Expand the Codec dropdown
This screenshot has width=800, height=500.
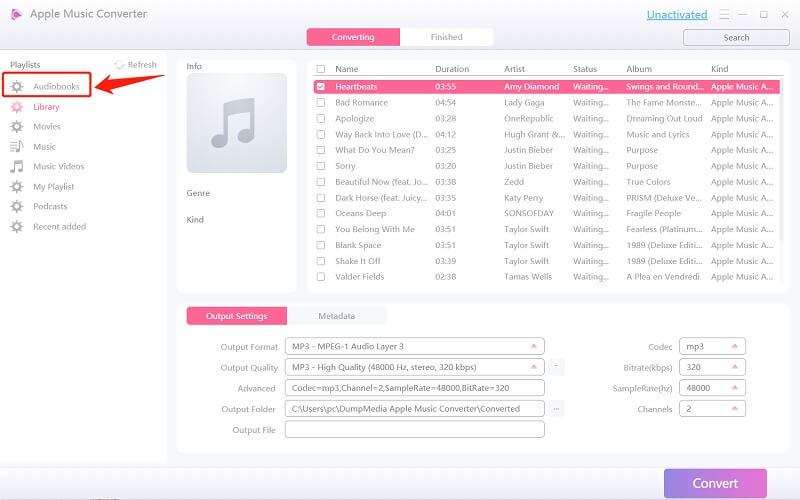(x=712, y=346)
